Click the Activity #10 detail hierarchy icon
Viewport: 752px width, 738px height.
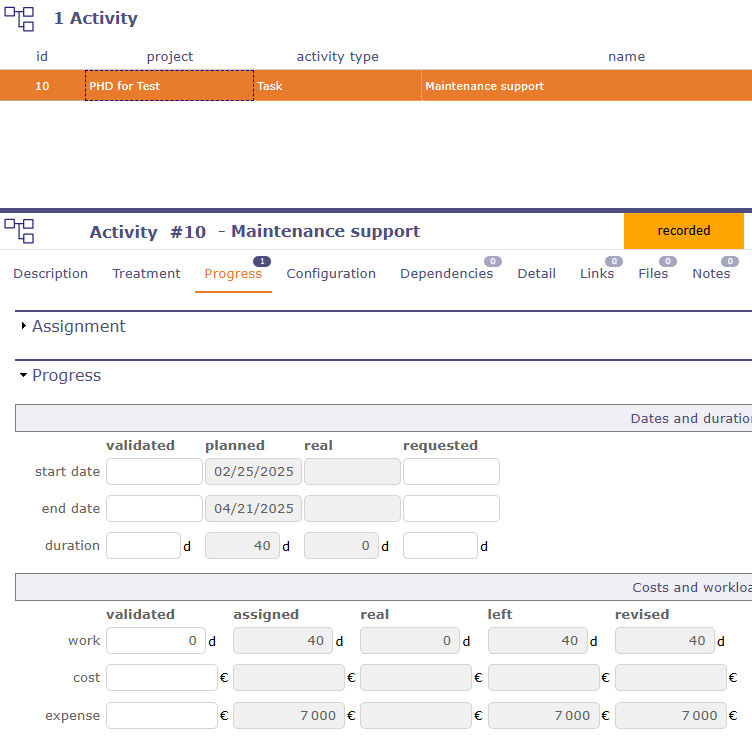point(19,231)
